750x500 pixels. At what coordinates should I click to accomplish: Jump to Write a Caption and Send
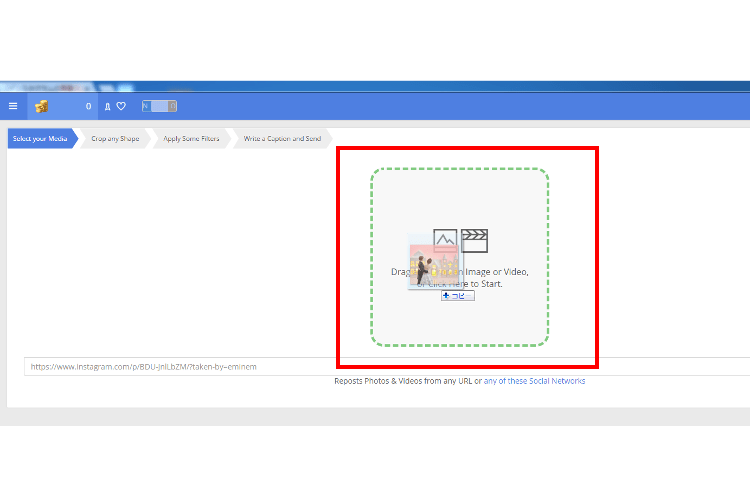[281, 139]
